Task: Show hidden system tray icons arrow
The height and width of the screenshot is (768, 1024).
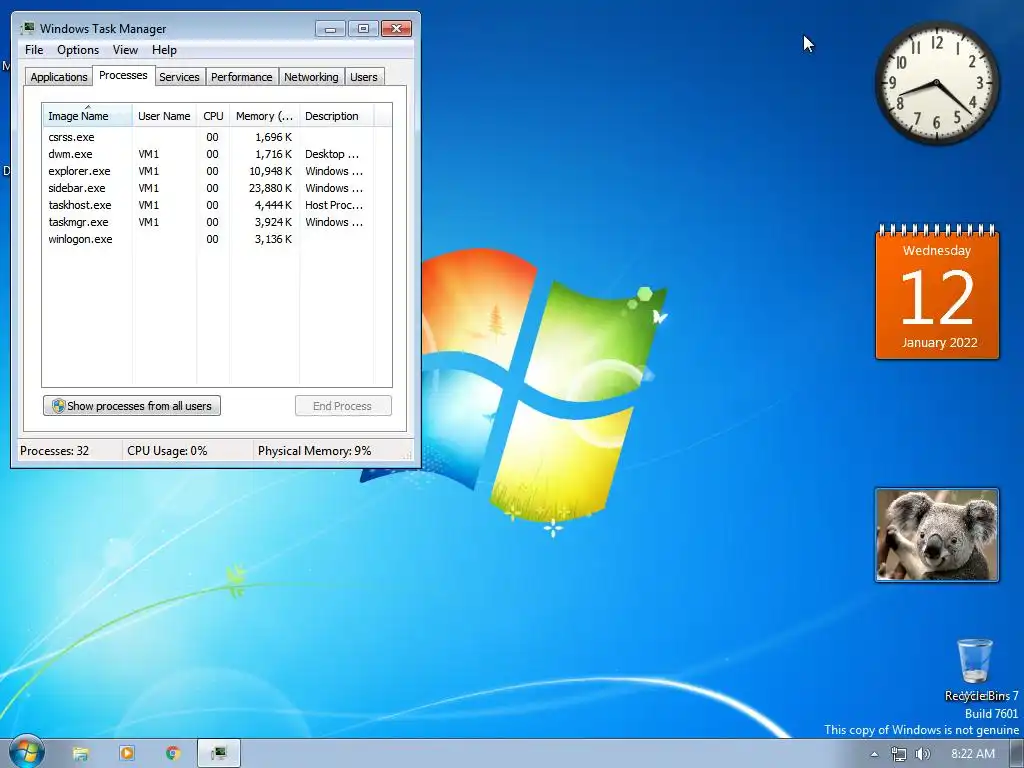Action: click(x=874, y=754)
